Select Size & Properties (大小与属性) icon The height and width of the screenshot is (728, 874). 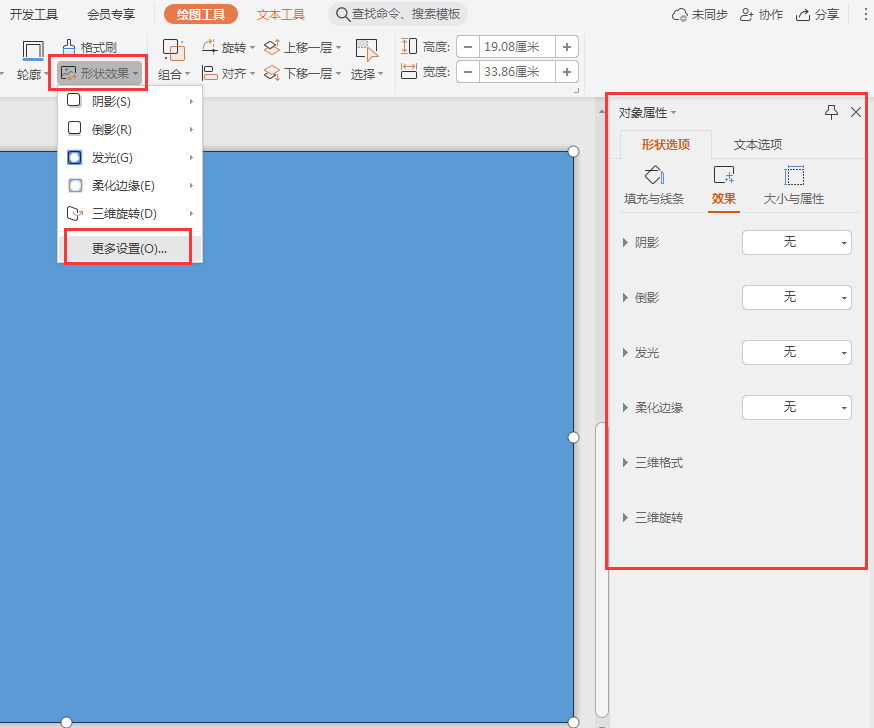[794, 175]
